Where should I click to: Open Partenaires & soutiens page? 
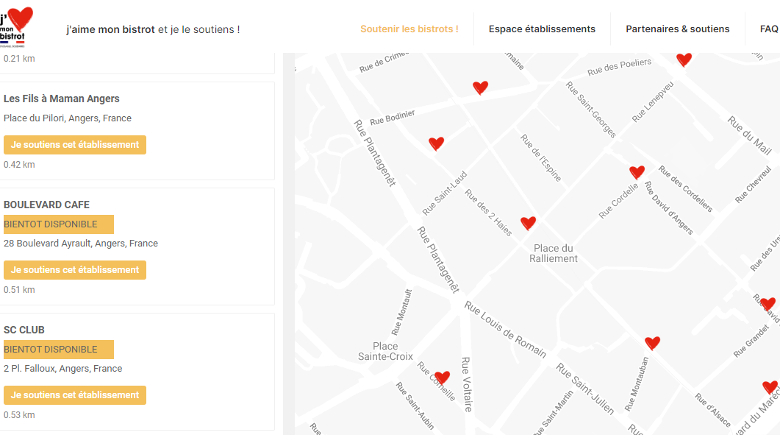coord(677,29)
